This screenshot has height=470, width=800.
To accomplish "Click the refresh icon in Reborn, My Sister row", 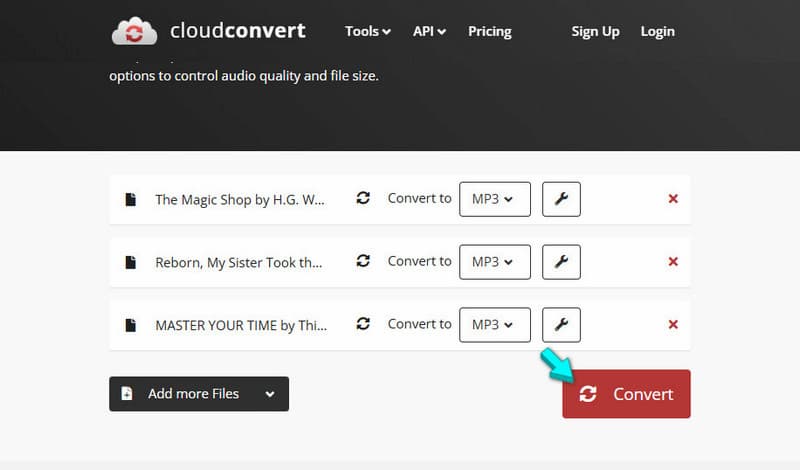I will (363, 261).
